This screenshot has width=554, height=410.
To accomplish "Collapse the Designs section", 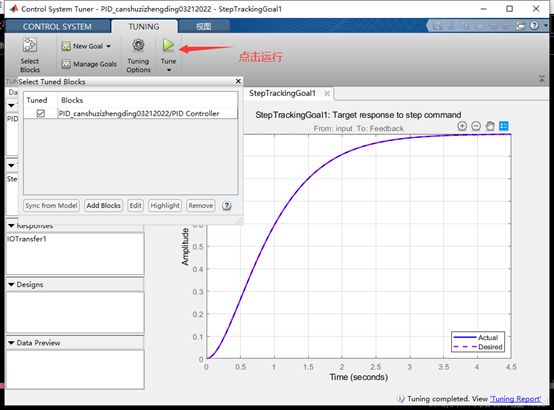I will [11, 285].
